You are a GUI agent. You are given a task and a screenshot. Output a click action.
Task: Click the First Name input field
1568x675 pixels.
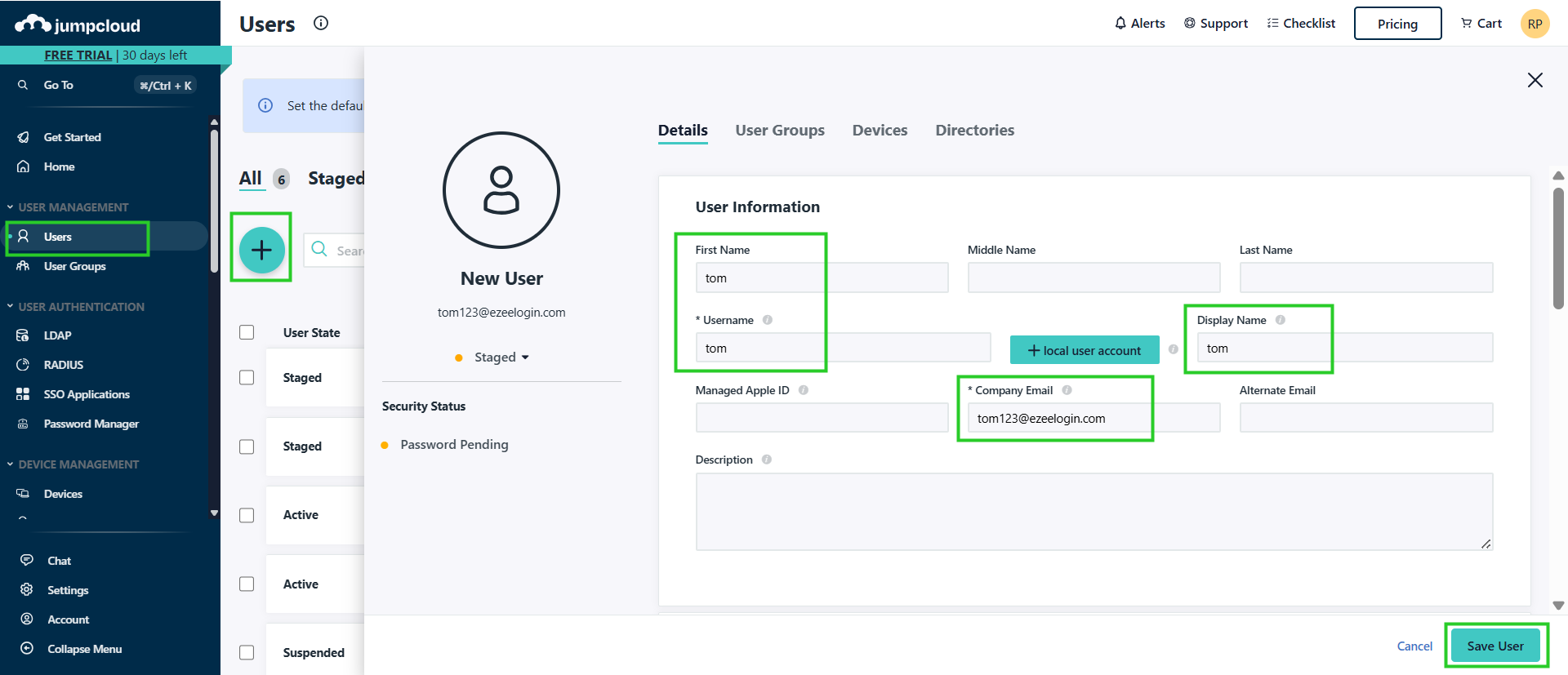click(x=822, y=278)
